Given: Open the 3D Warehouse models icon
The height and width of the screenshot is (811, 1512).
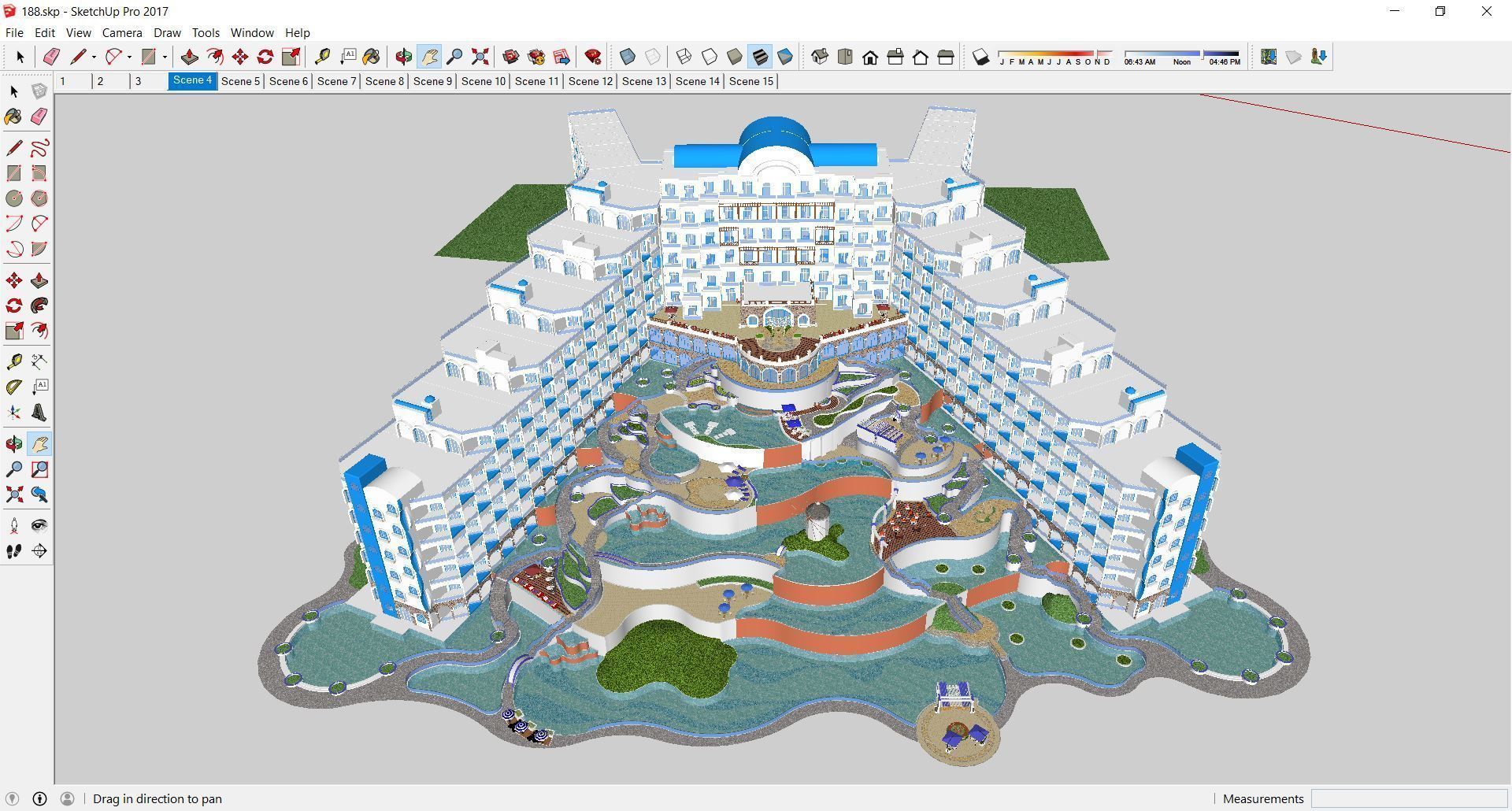Looking at the screenshot, I should tap(511, 57).
